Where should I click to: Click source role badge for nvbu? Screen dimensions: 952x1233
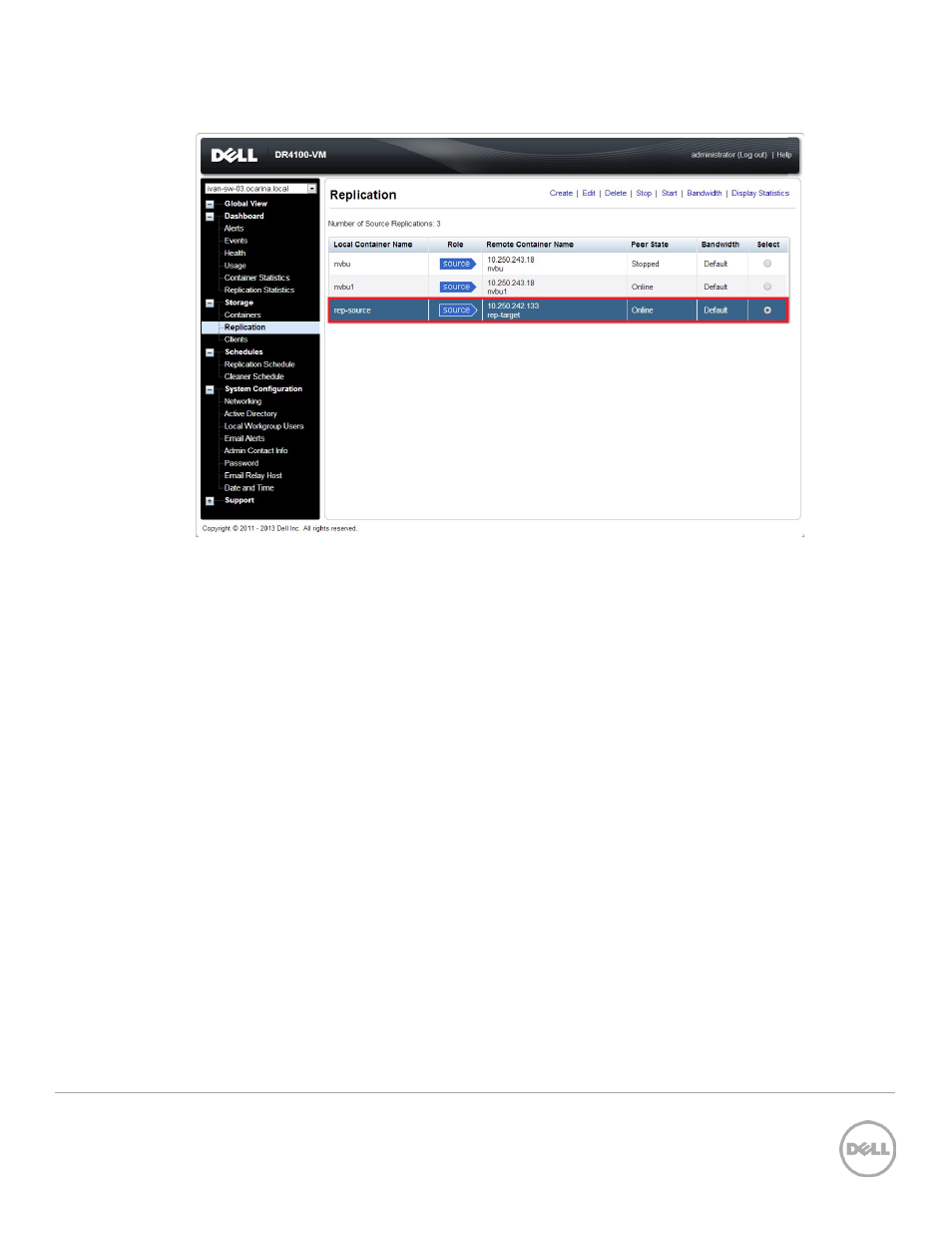pyautogui.click(x=458, y=265)
